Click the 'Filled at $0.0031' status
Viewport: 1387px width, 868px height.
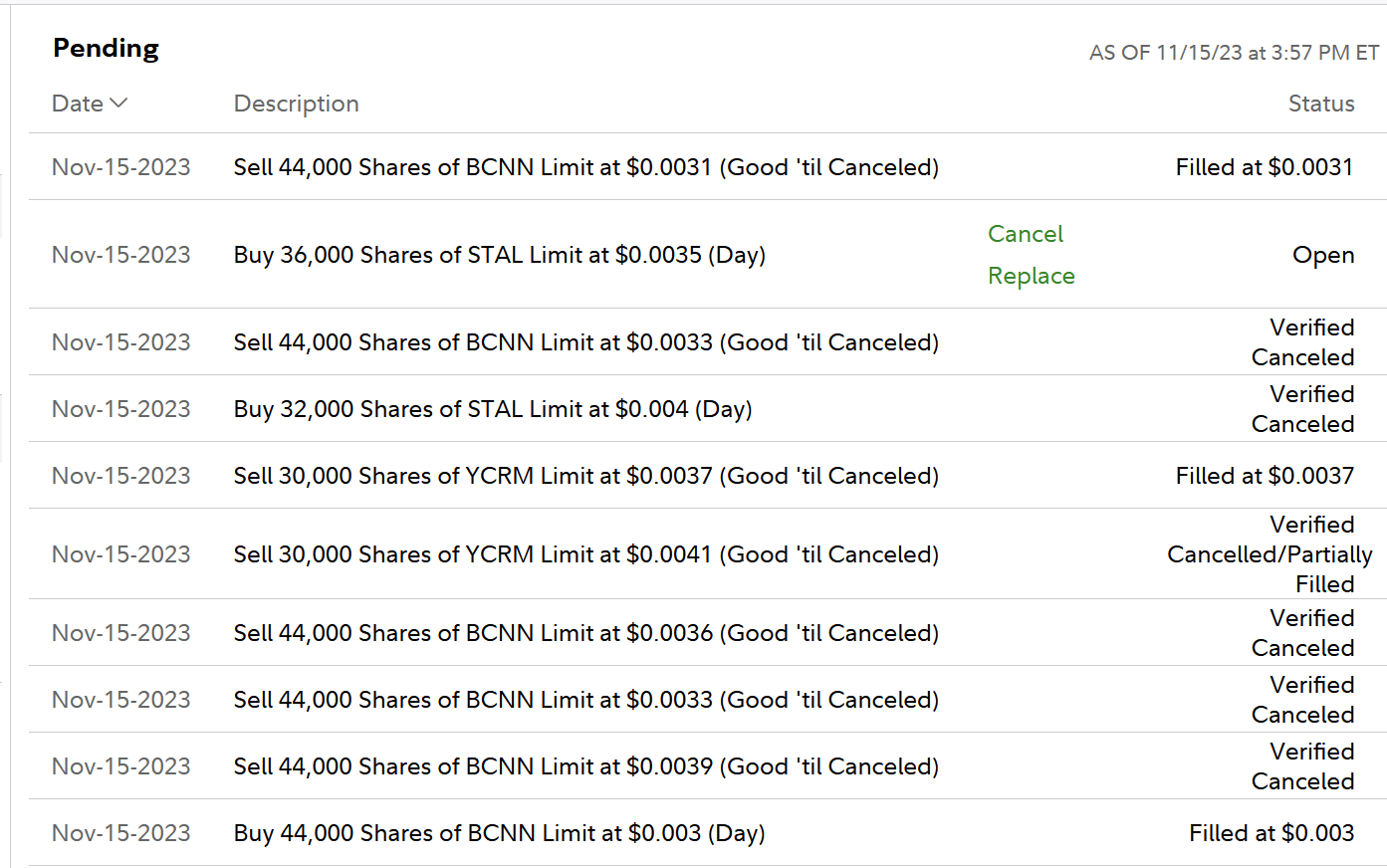click(x=1264, y=167)
